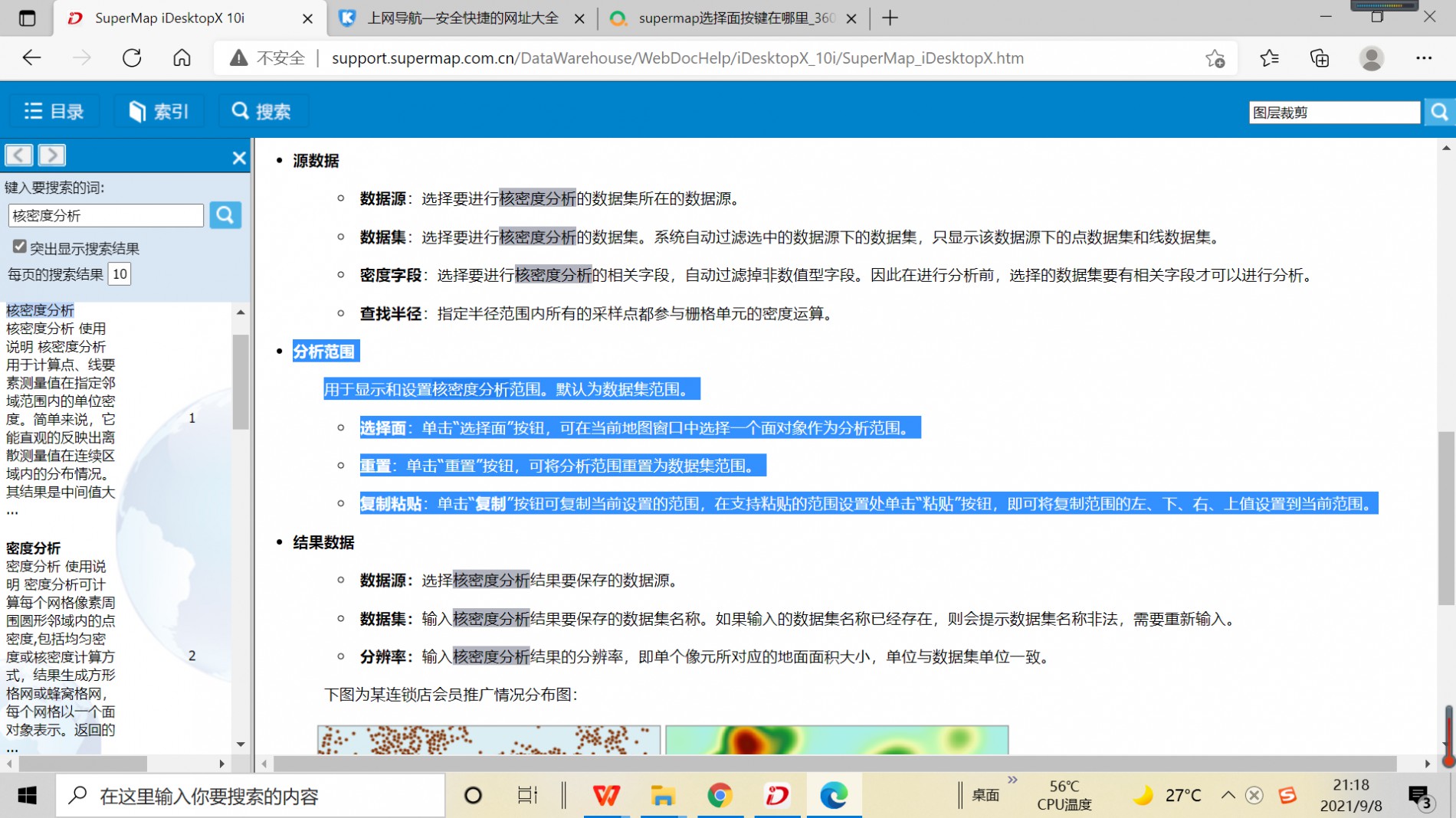Open the Windows Start menu
The image size is (1456, 818).
click(27, 796)
